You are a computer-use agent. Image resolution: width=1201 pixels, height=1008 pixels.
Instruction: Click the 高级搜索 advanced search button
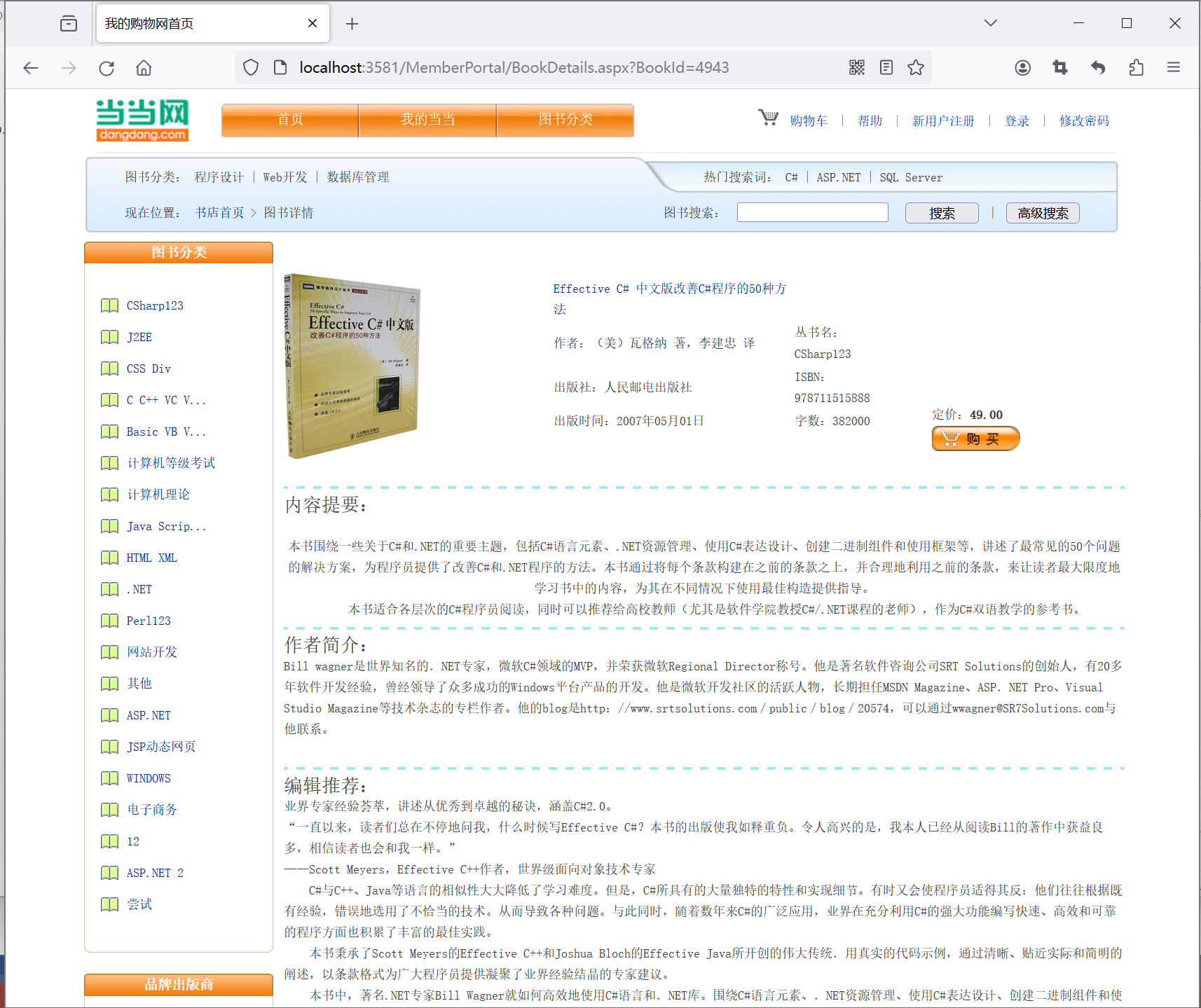[x=1042, y=213]
